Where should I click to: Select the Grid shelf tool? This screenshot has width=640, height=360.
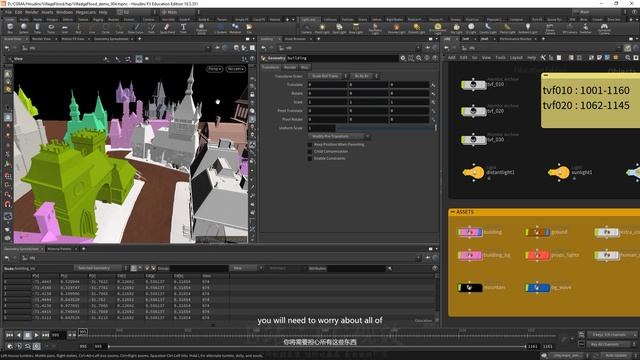click(x=64, y=28)
